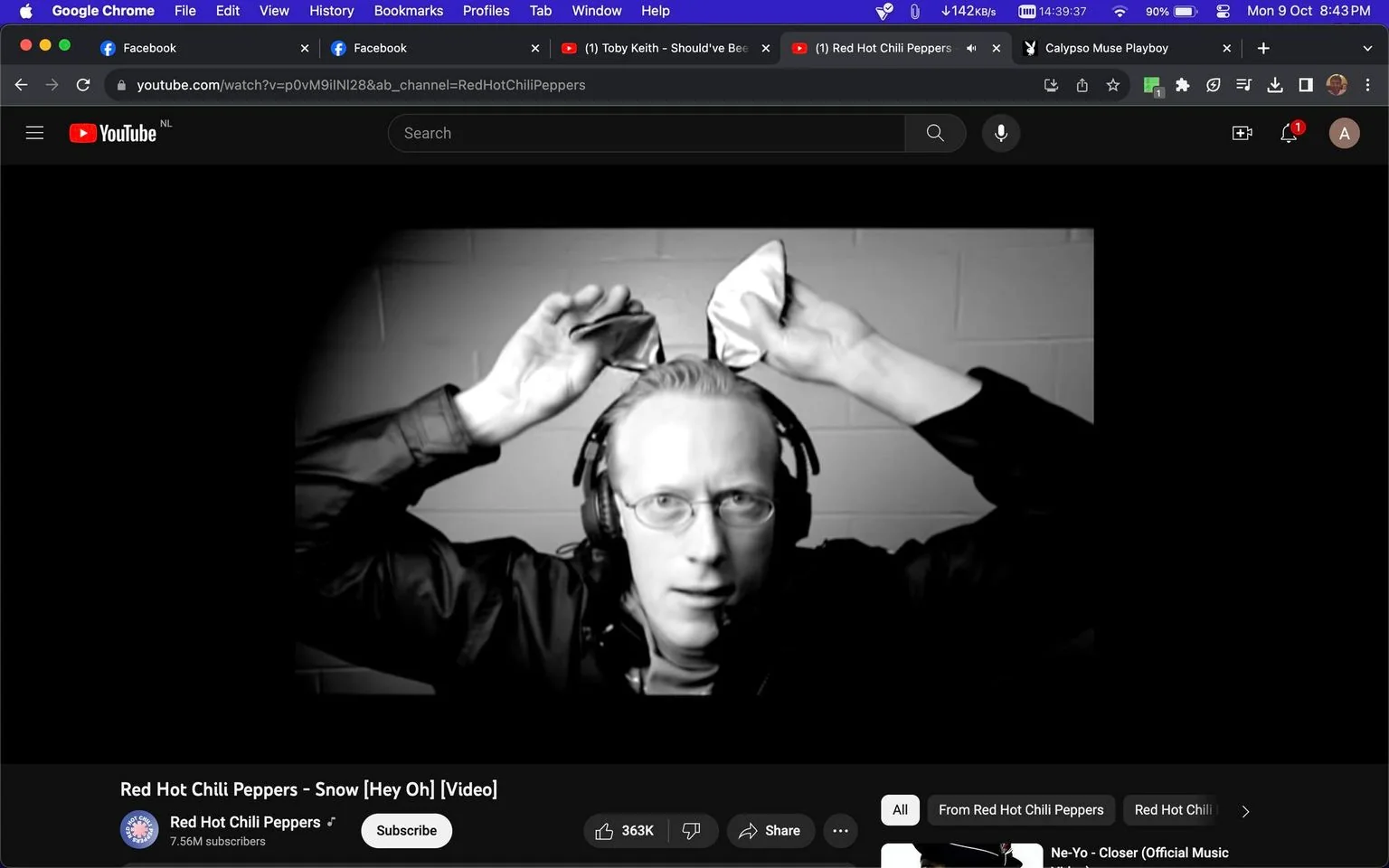The width and height of the screenshot is (1389, 868).
Task: Open the File menu
Action: tap(184, 11)
